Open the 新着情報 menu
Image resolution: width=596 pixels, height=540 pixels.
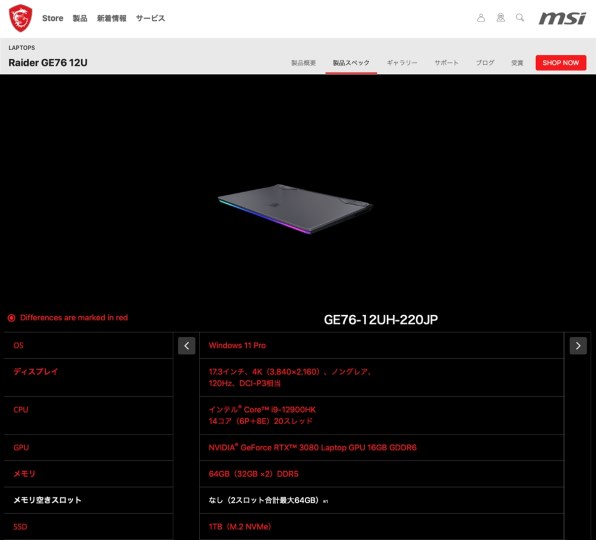[x=111, y=18]
